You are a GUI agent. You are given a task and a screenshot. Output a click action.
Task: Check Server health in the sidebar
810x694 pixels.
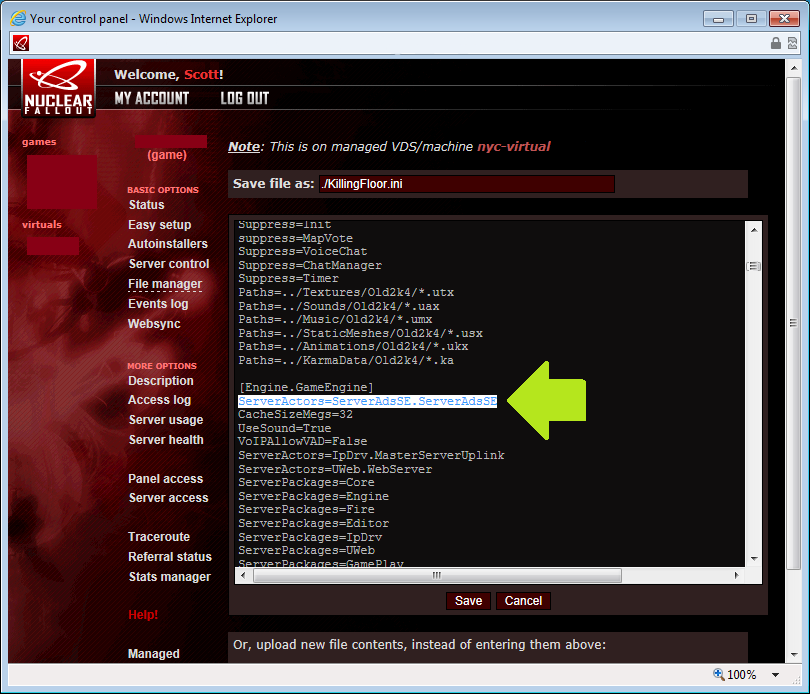166,440
